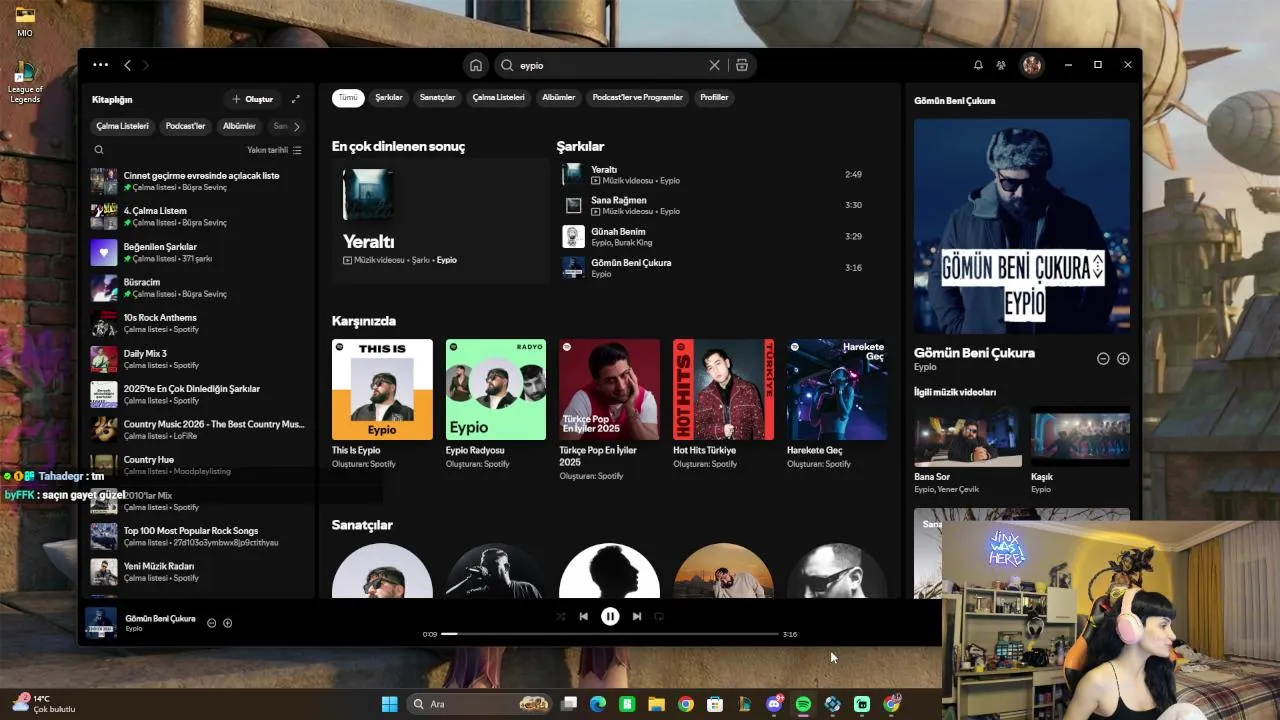Go forward with the right arrow

tap(146, 65)
